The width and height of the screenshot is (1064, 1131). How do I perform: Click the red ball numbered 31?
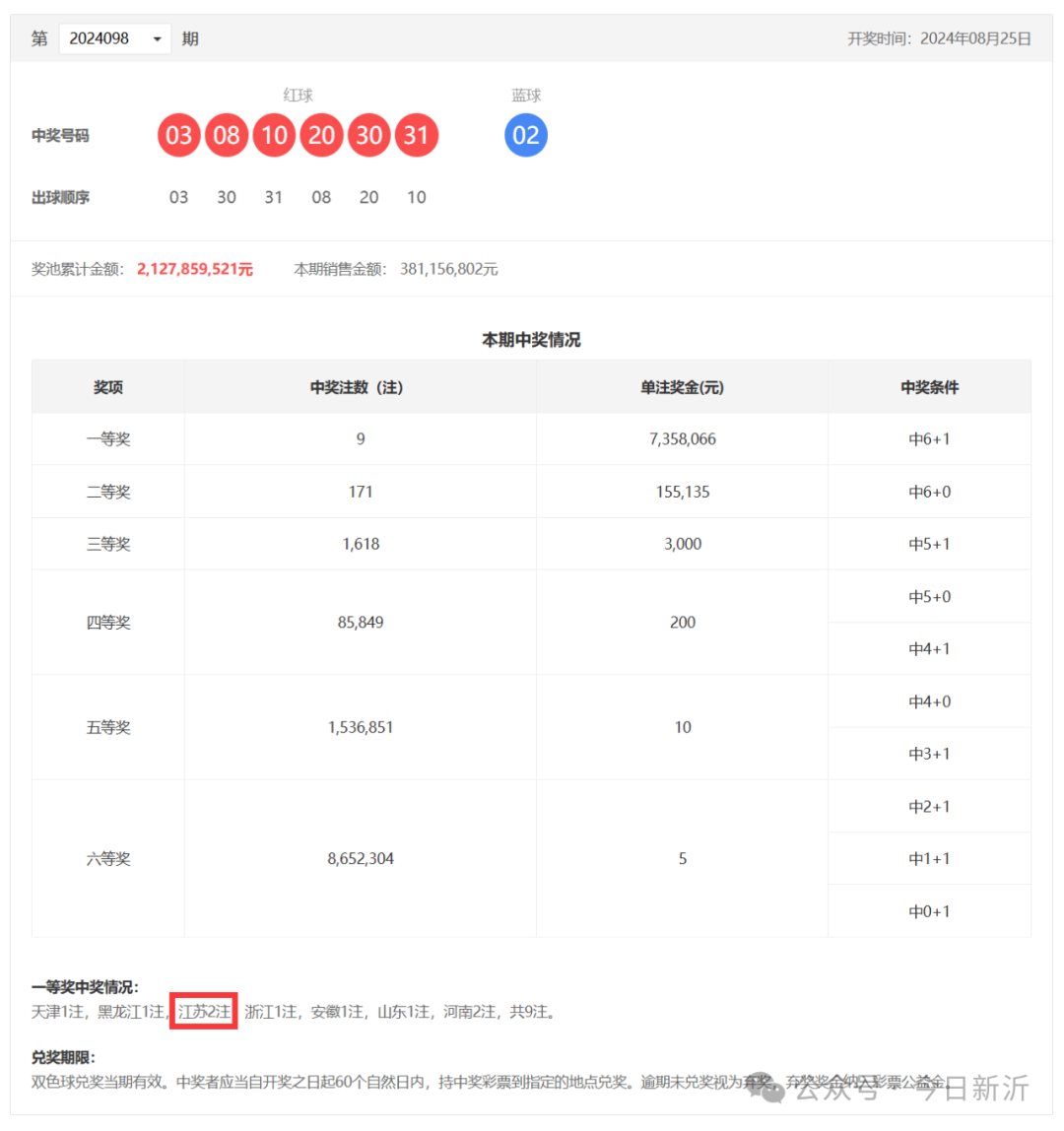tap(416, 135)
